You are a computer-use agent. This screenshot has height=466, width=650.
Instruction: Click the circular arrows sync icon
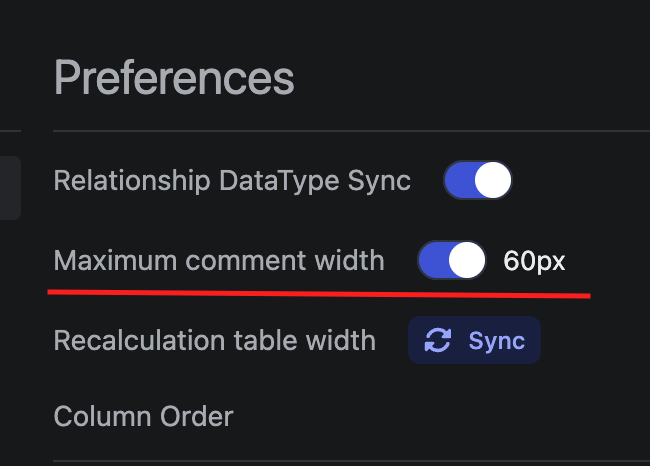pos(437,340)
